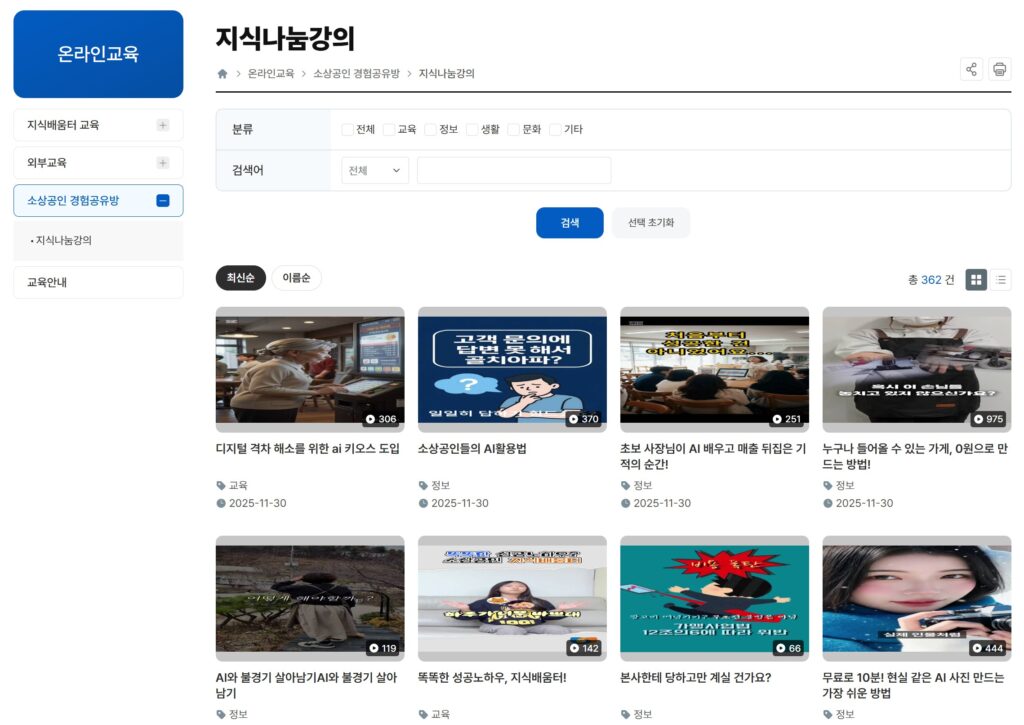Open 고객 문의에 답변 못 해서 thumbnail

(512, 370)
